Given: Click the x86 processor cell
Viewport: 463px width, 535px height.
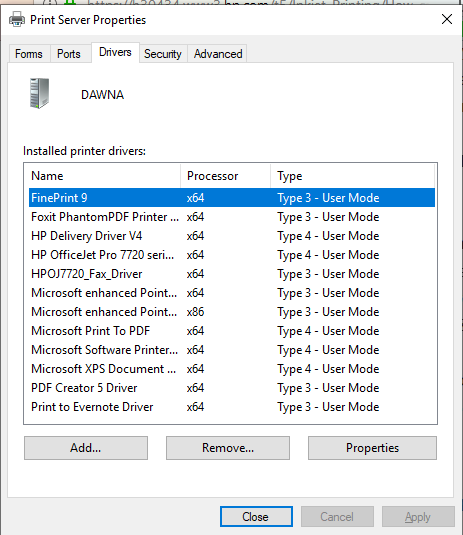Looking at the screenshot, I should pyautogui.click(x=196, y=312).
